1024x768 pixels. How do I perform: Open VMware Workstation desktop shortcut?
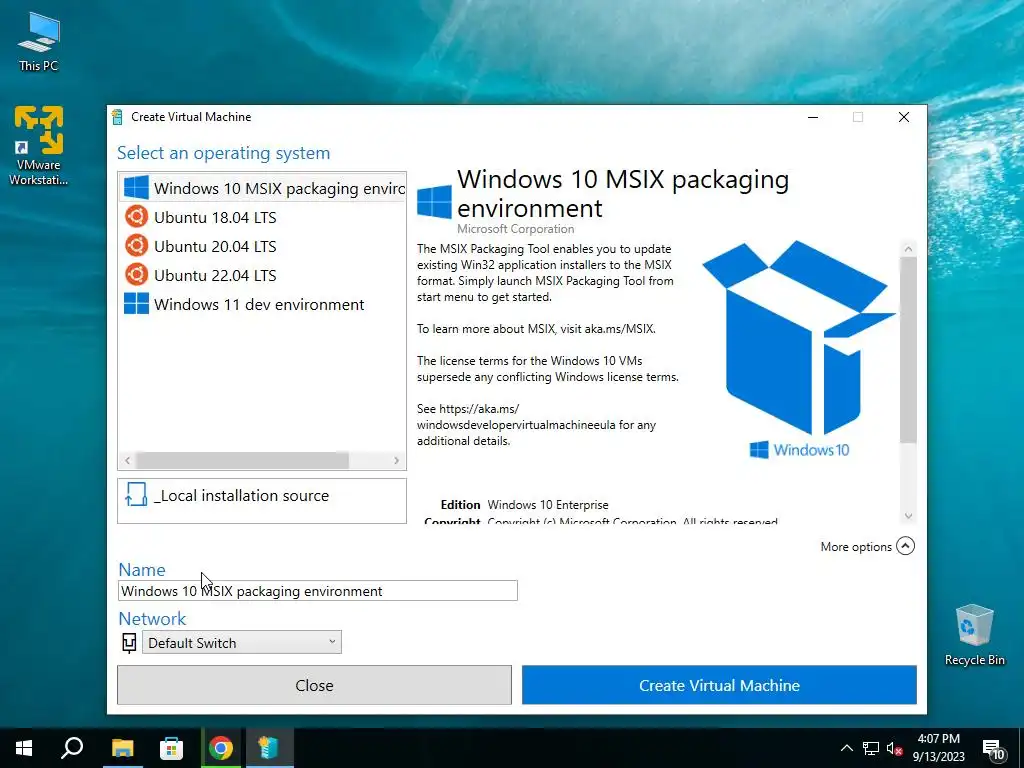click(39, 145)
